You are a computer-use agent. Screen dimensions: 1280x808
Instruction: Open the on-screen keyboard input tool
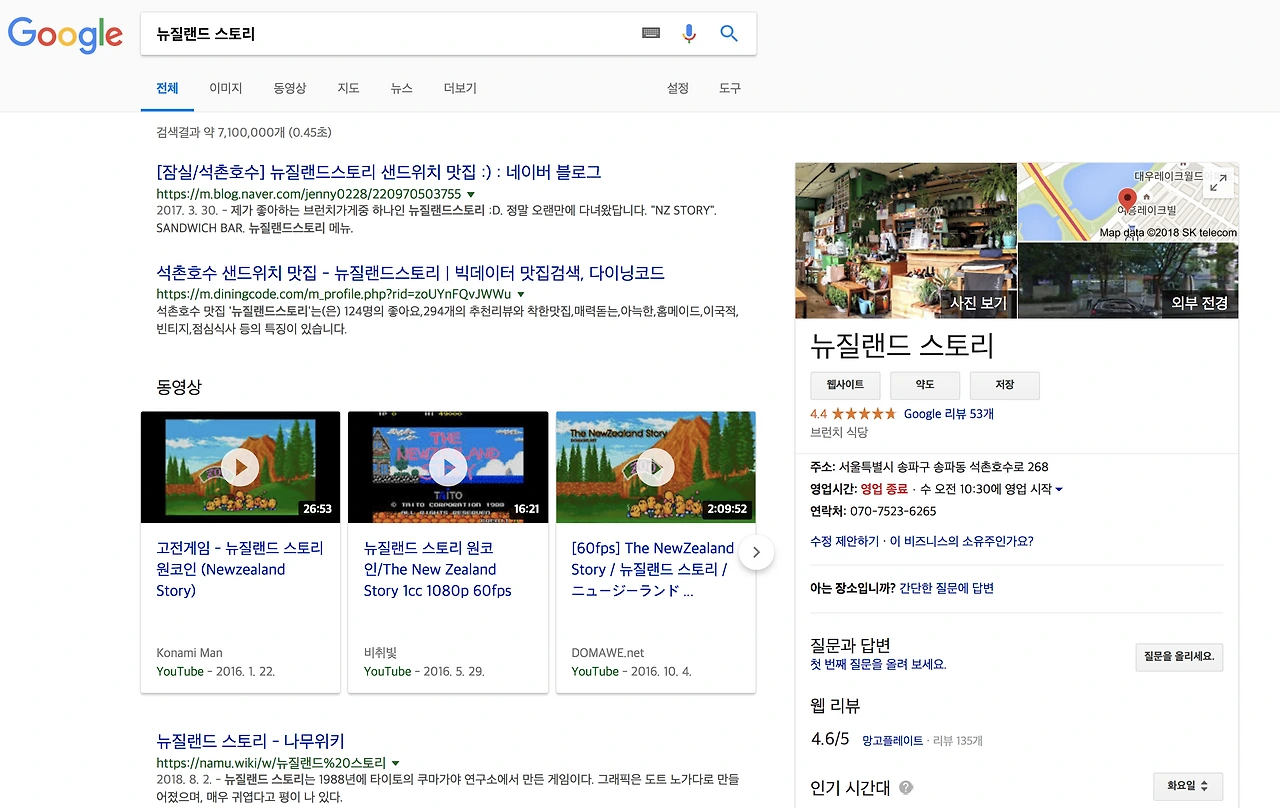(651, 33)
